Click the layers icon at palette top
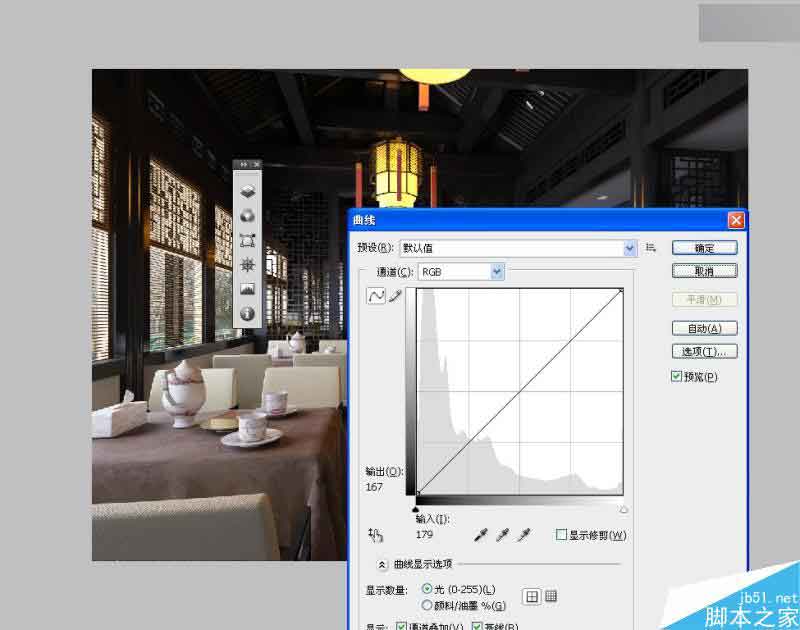The width and height of the screenshot is (800, 630). pyautogui.click(x=247, y=190)
